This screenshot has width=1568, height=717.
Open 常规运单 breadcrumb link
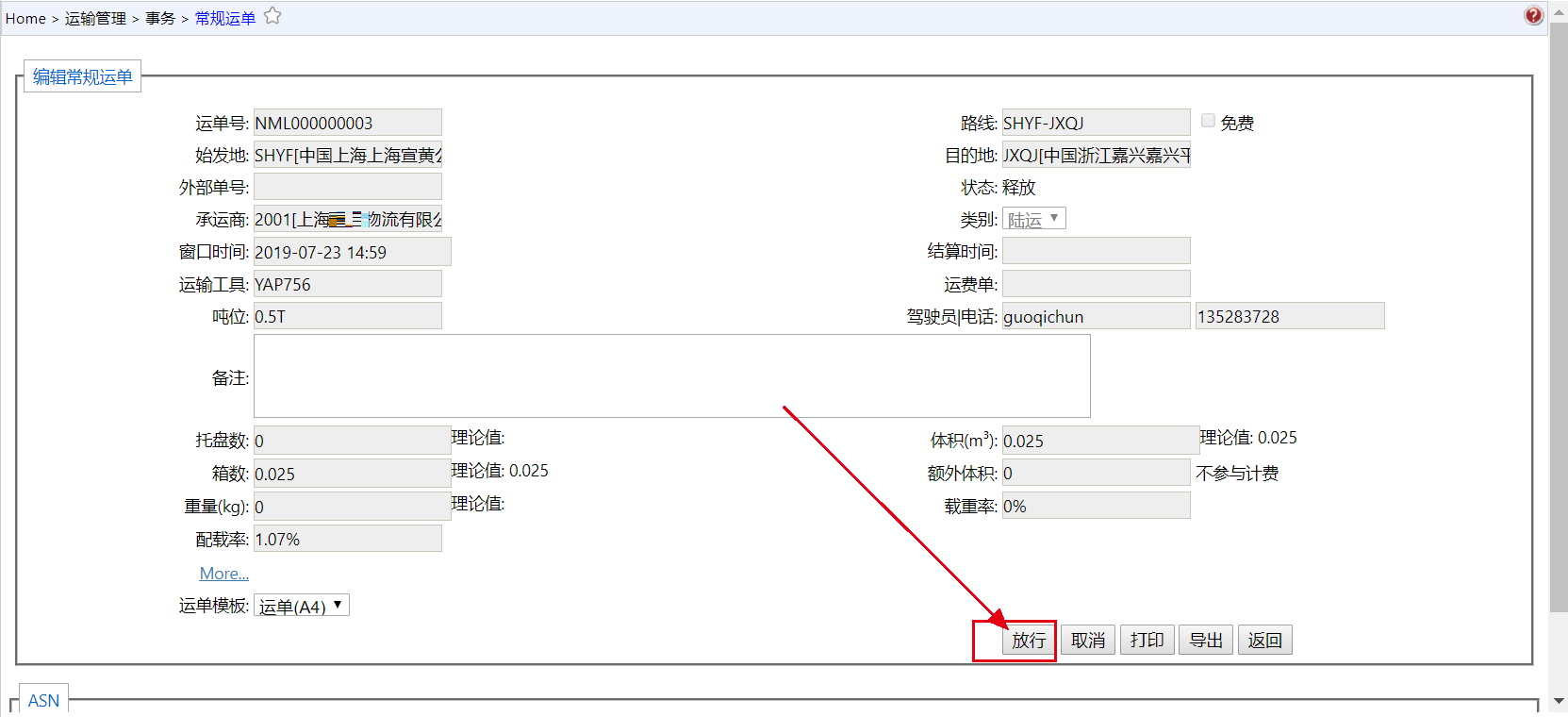click(x=225, y=18)
